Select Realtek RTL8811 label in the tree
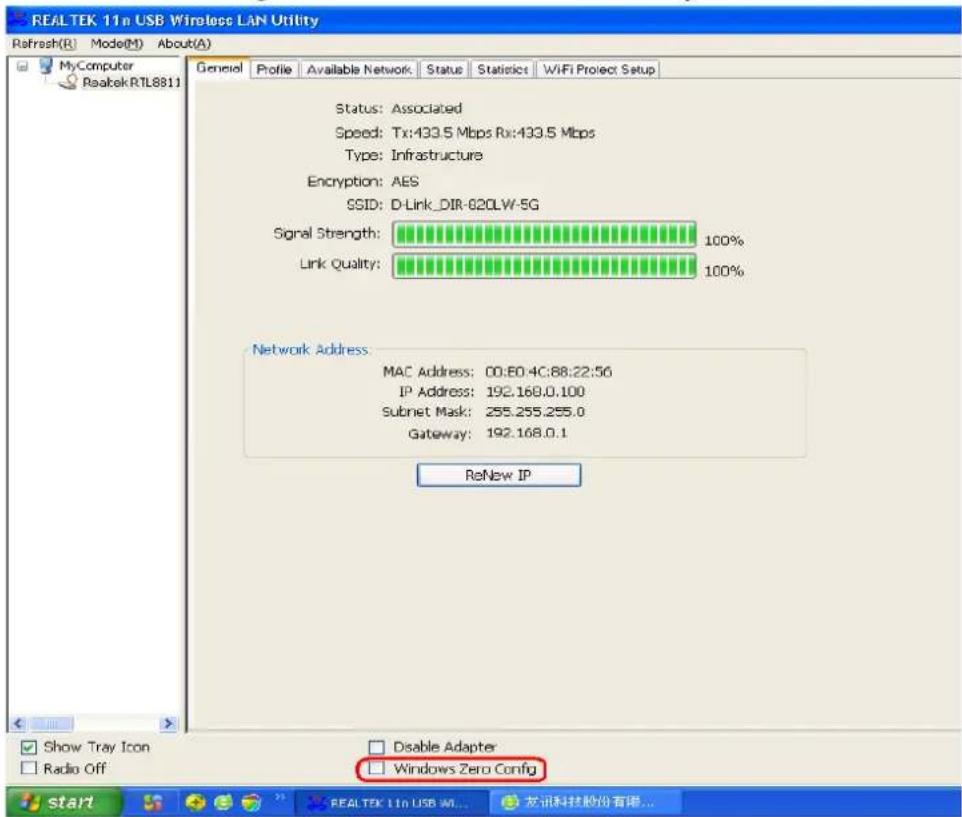This screenshot has width=962, height=817. click(x=132, y=82)
